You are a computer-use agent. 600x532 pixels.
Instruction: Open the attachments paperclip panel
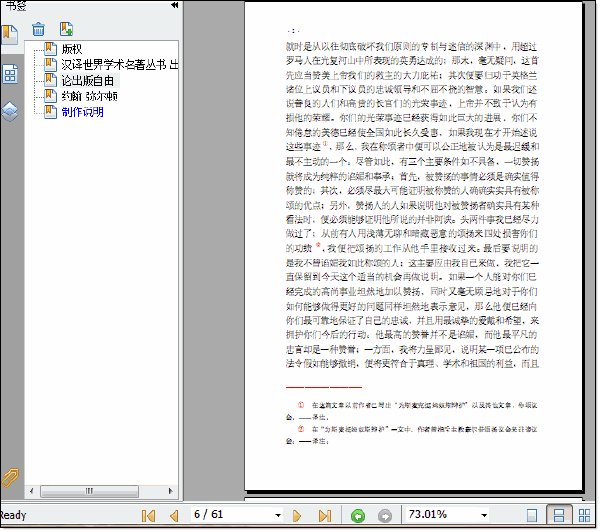click(10, 477)
